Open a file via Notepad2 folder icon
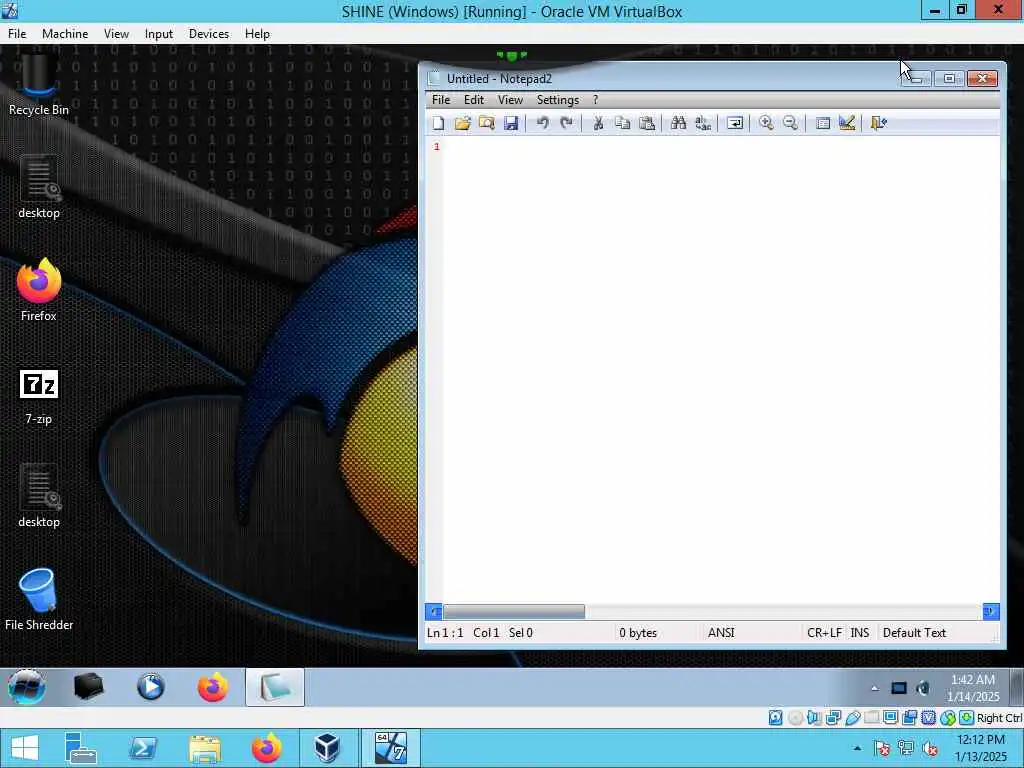Viewport: 1024px width, 768px height. click(462, 123)
